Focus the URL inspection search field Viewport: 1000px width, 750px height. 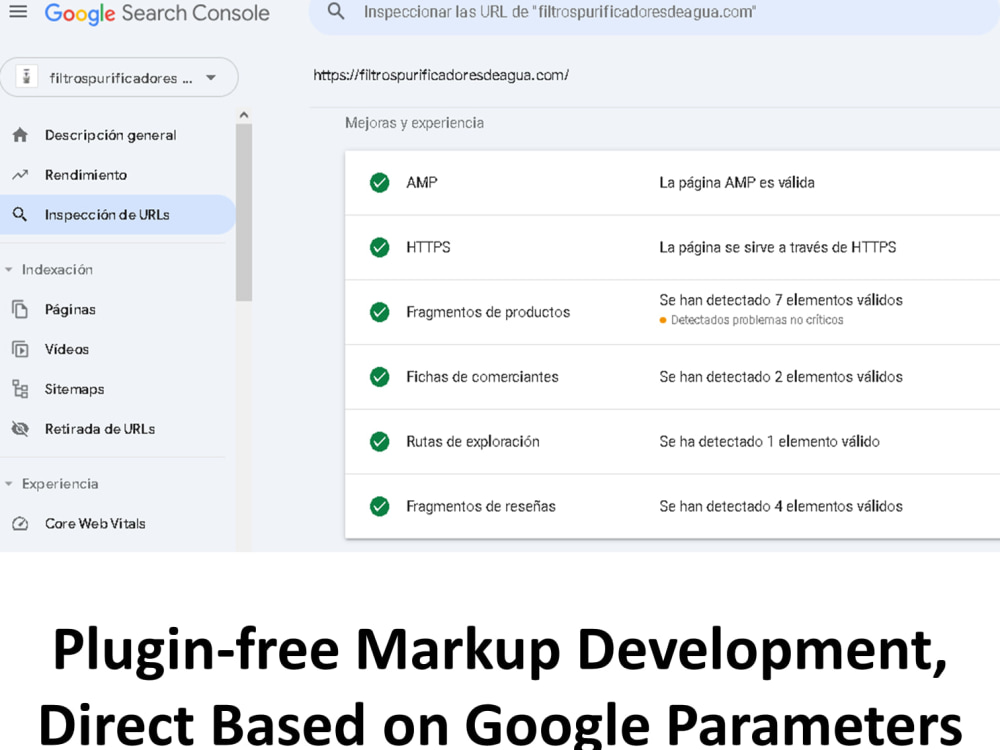pos(654,14)
